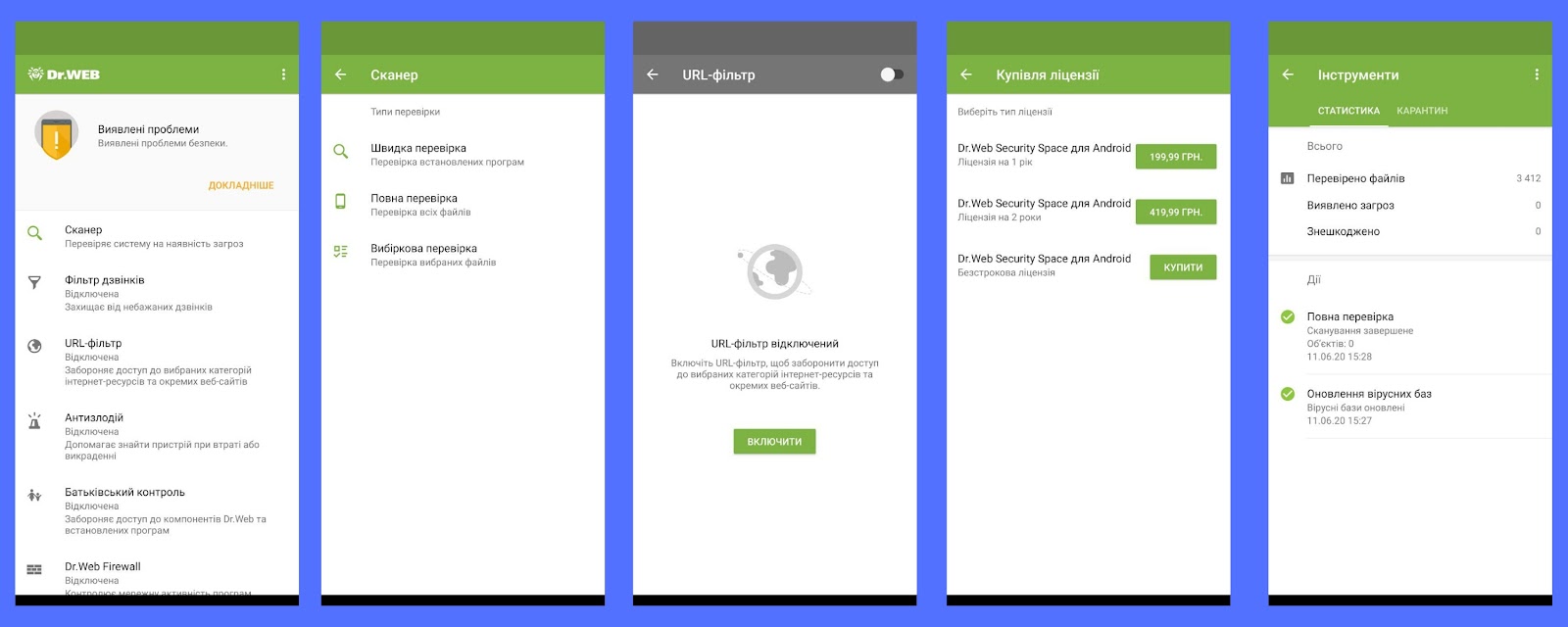Go back from the Сканер screen

(341, 74)
